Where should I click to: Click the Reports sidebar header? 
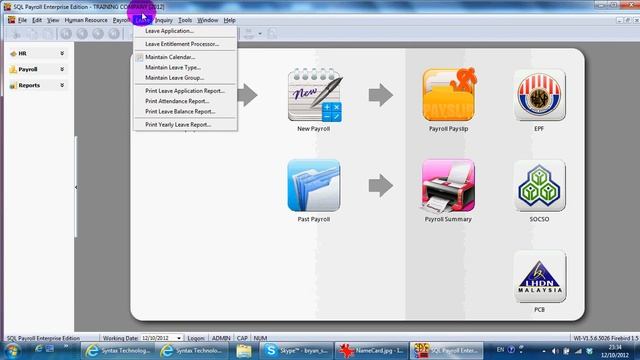pos(37,85)
